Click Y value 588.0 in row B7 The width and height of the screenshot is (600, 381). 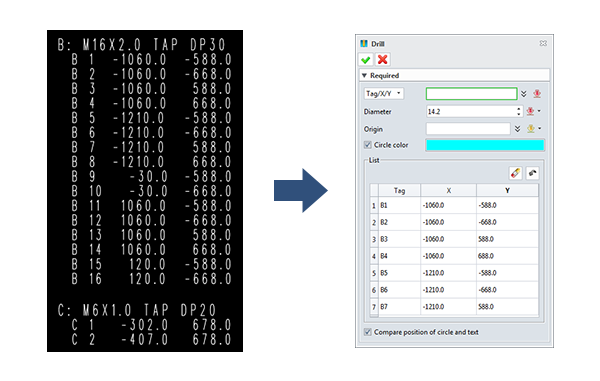[507, 306]
